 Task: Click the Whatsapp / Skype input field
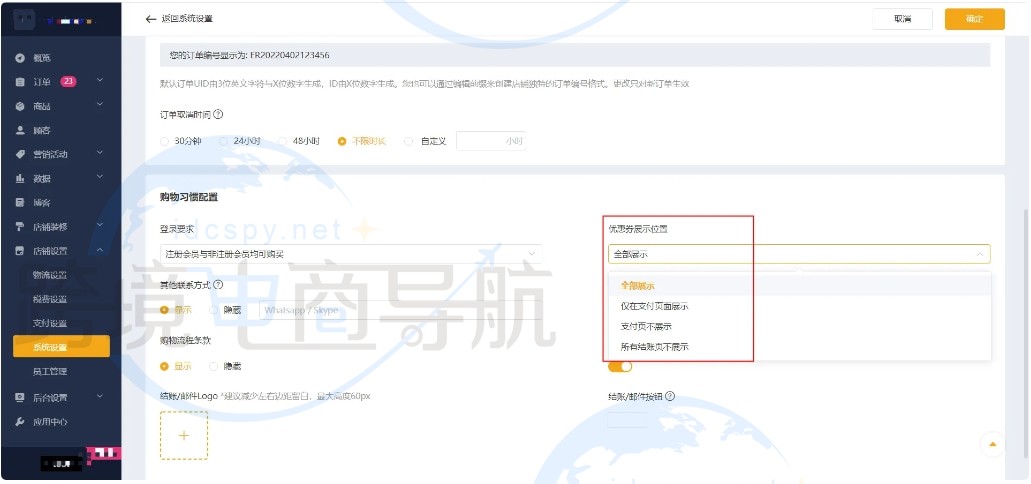point(400,310)
